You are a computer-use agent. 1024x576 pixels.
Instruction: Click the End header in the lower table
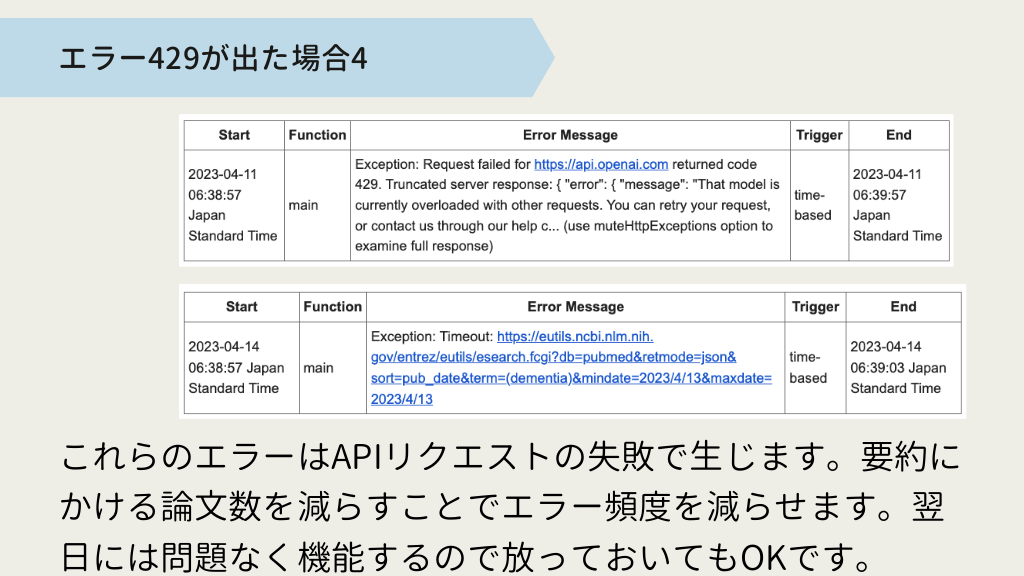pyautogui.click(x=902, y=307)
